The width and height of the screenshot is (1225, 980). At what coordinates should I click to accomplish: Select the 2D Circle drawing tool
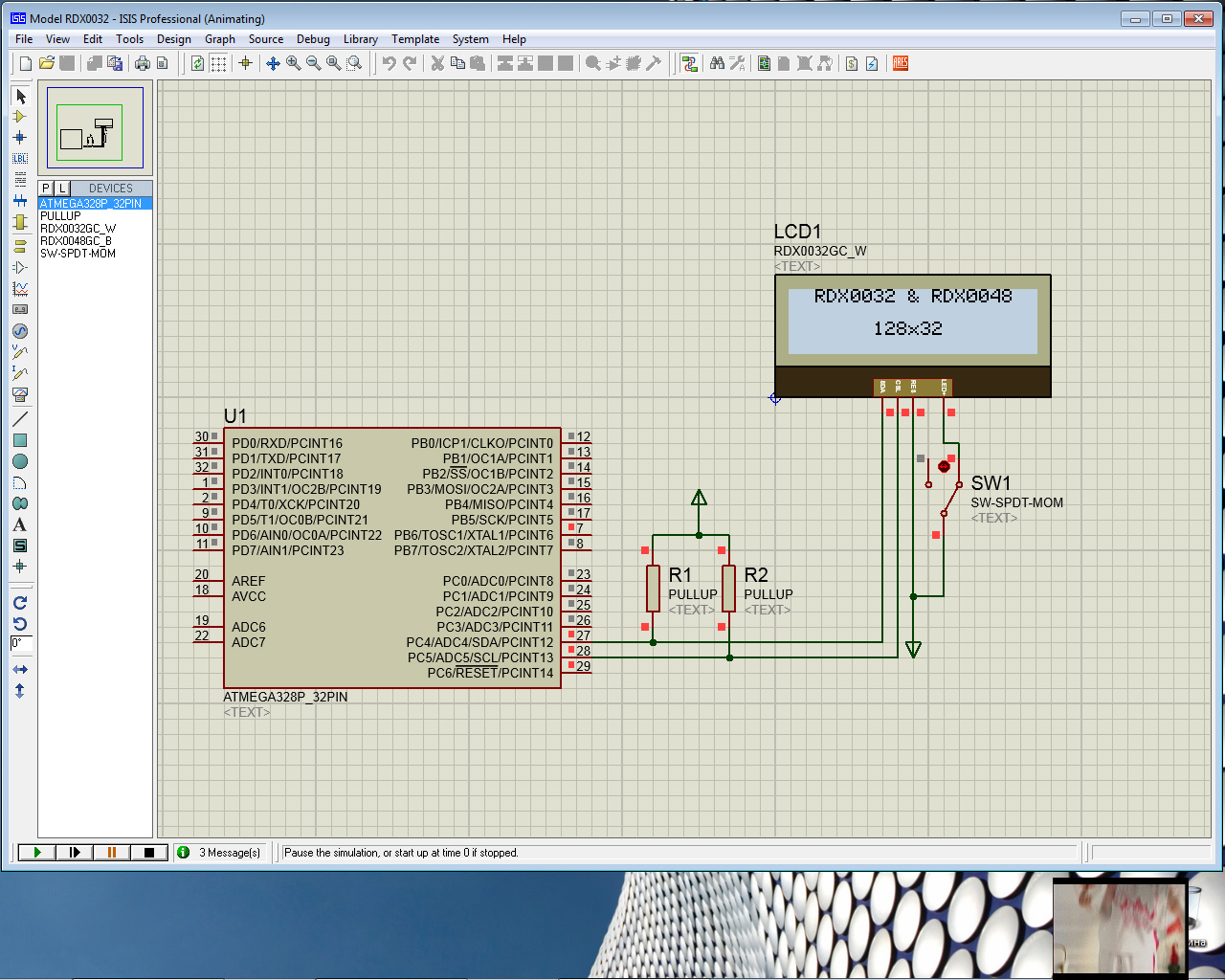20,461
